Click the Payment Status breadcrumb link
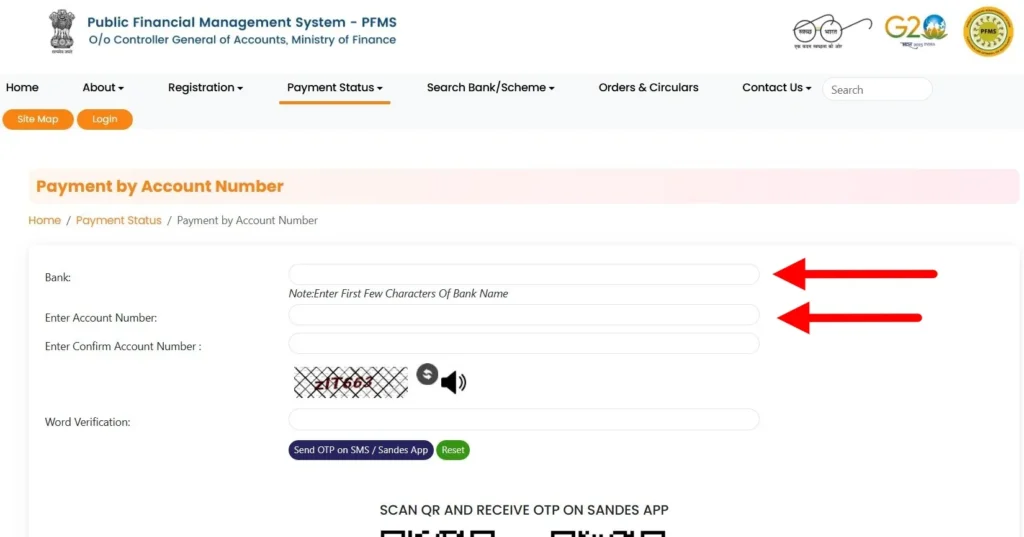Viewport: 1024px width, 537px height. pyautogui.click(x=118, y=220)
